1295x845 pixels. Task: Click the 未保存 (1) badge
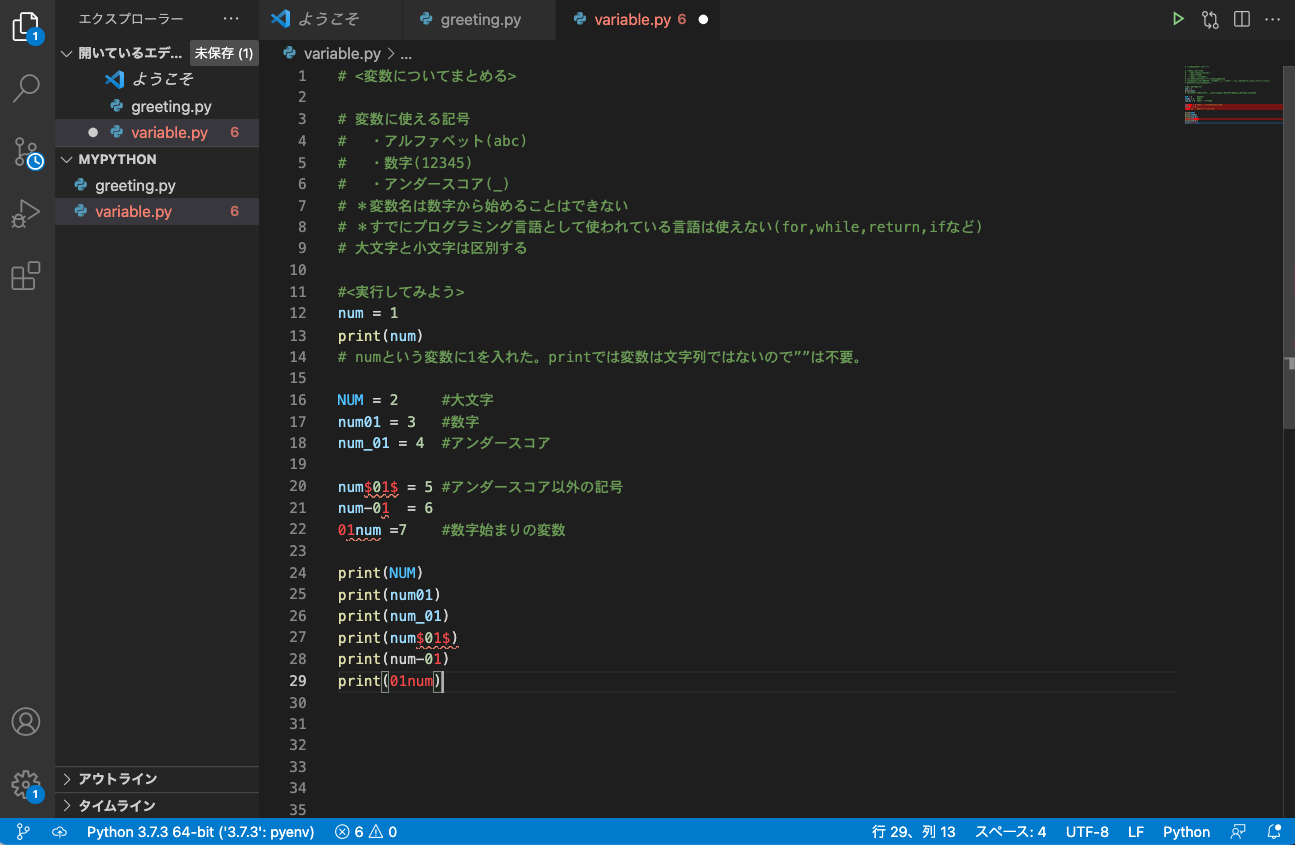(224, 53)
